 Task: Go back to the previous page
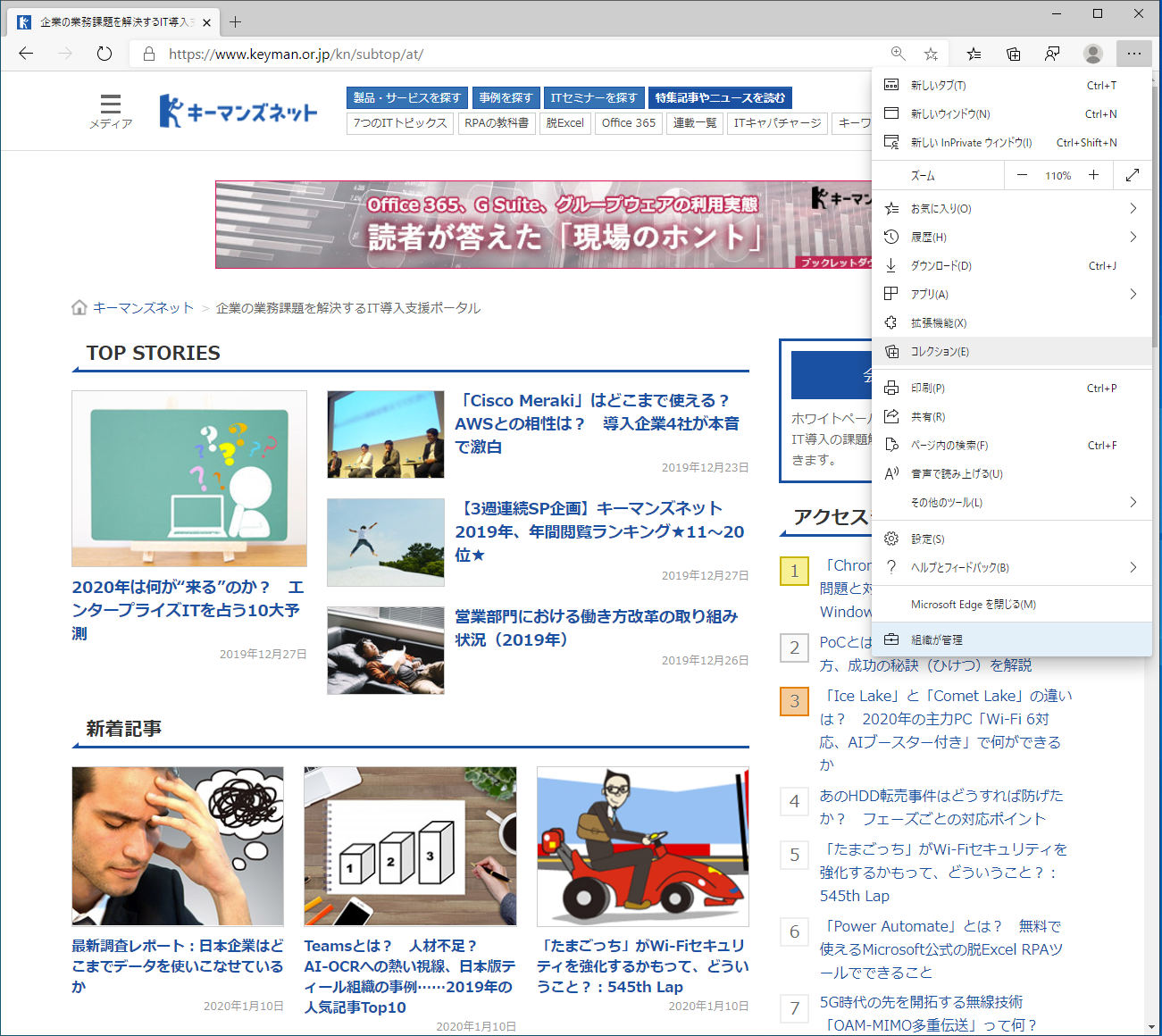click(x=26, y=54)
